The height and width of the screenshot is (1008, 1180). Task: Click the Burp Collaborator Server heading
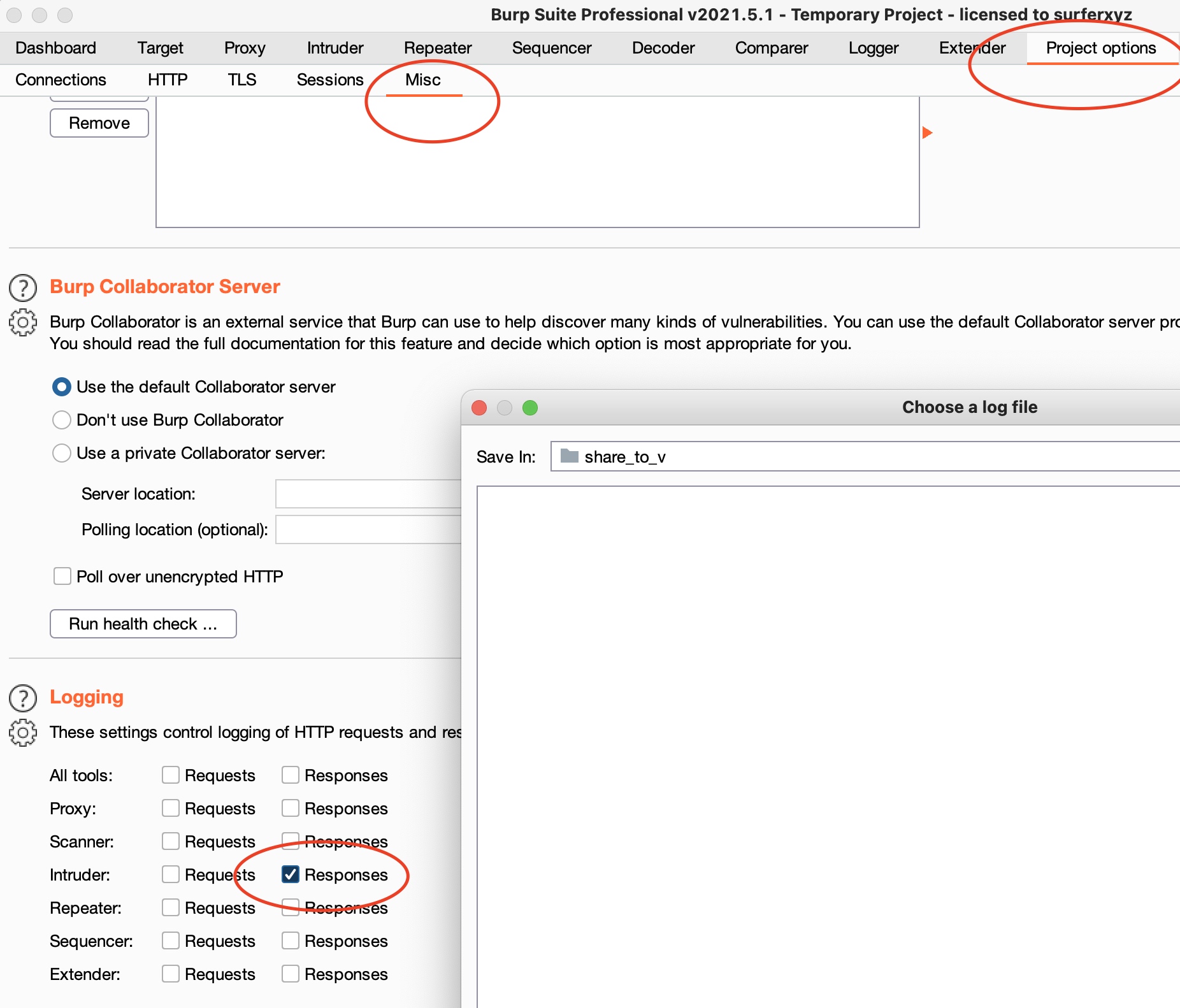click(x=165, y=287)
